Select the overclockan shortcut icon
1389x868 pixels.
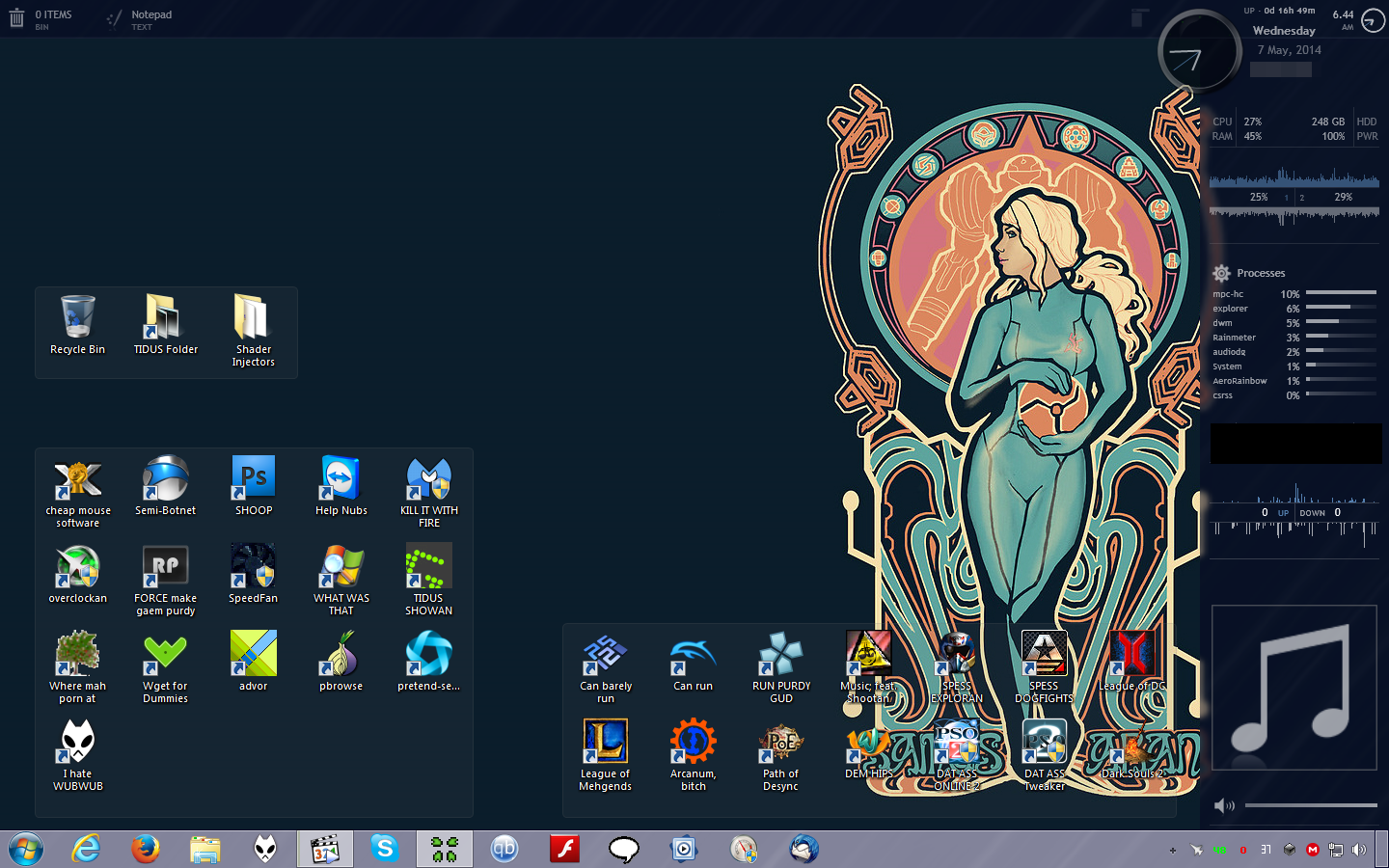click(x=78, y=575)
